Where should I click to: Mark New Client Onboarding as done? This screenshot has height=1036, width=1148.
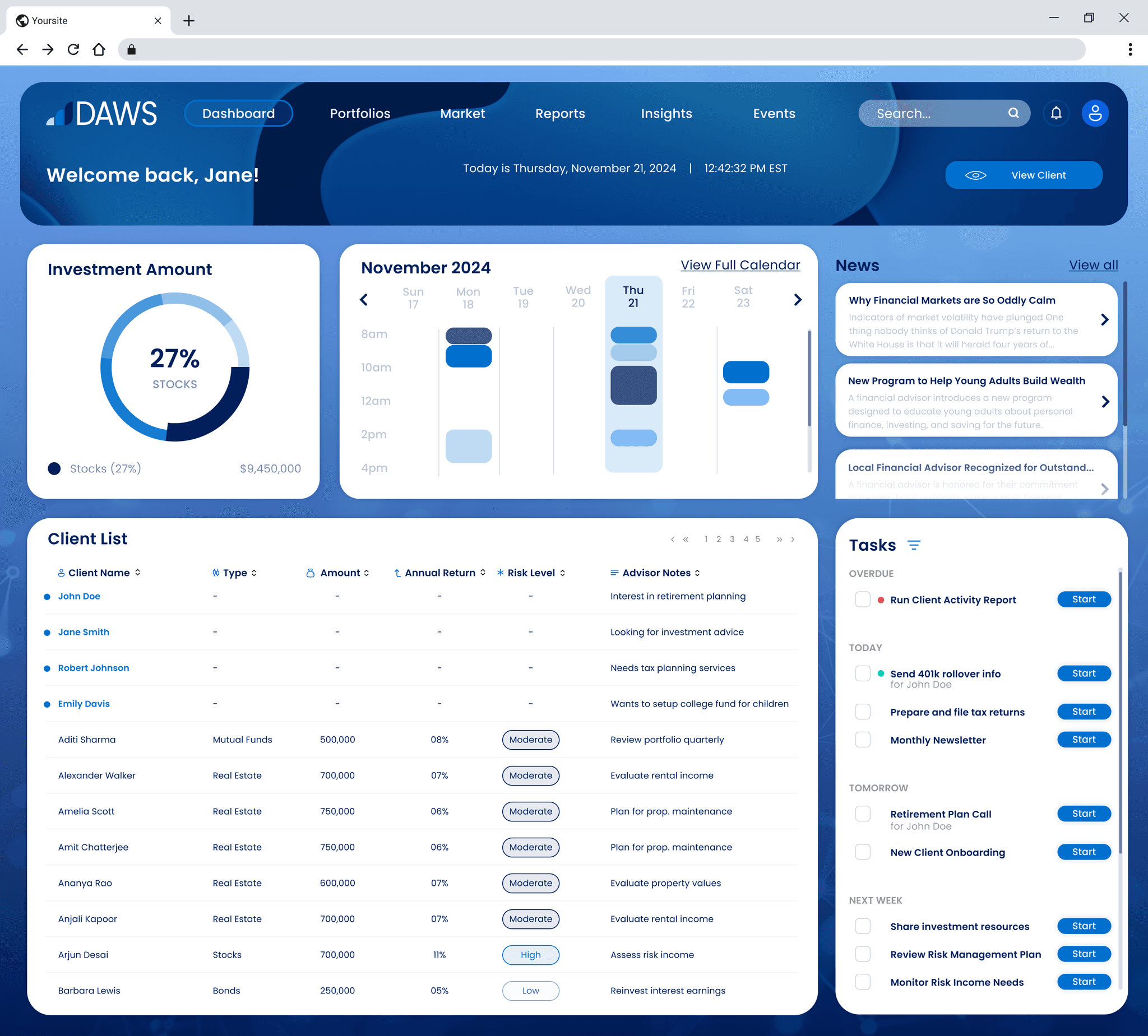pos(862,852)
